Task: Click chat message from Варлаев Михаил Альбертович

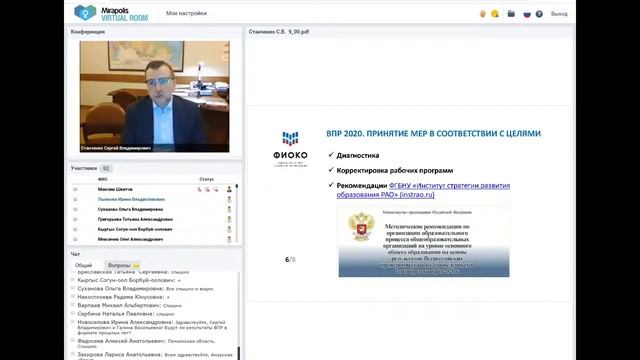Action: coord(129,305)
